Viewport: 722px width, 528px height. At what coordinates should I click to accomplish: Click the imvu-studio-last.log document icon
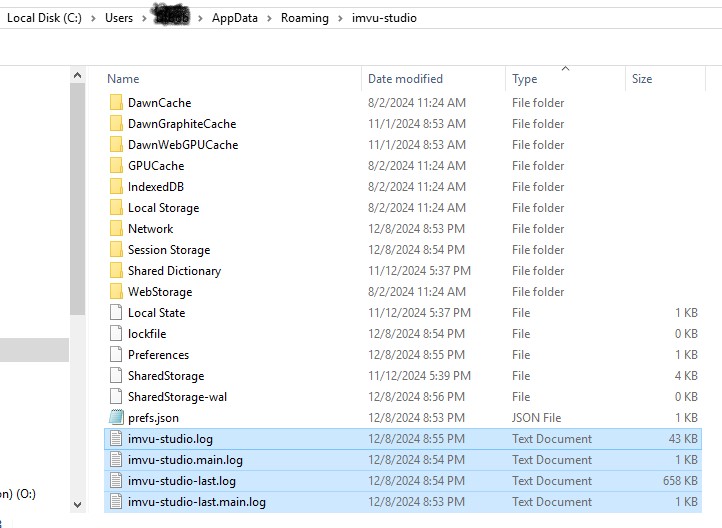point(116,481)
